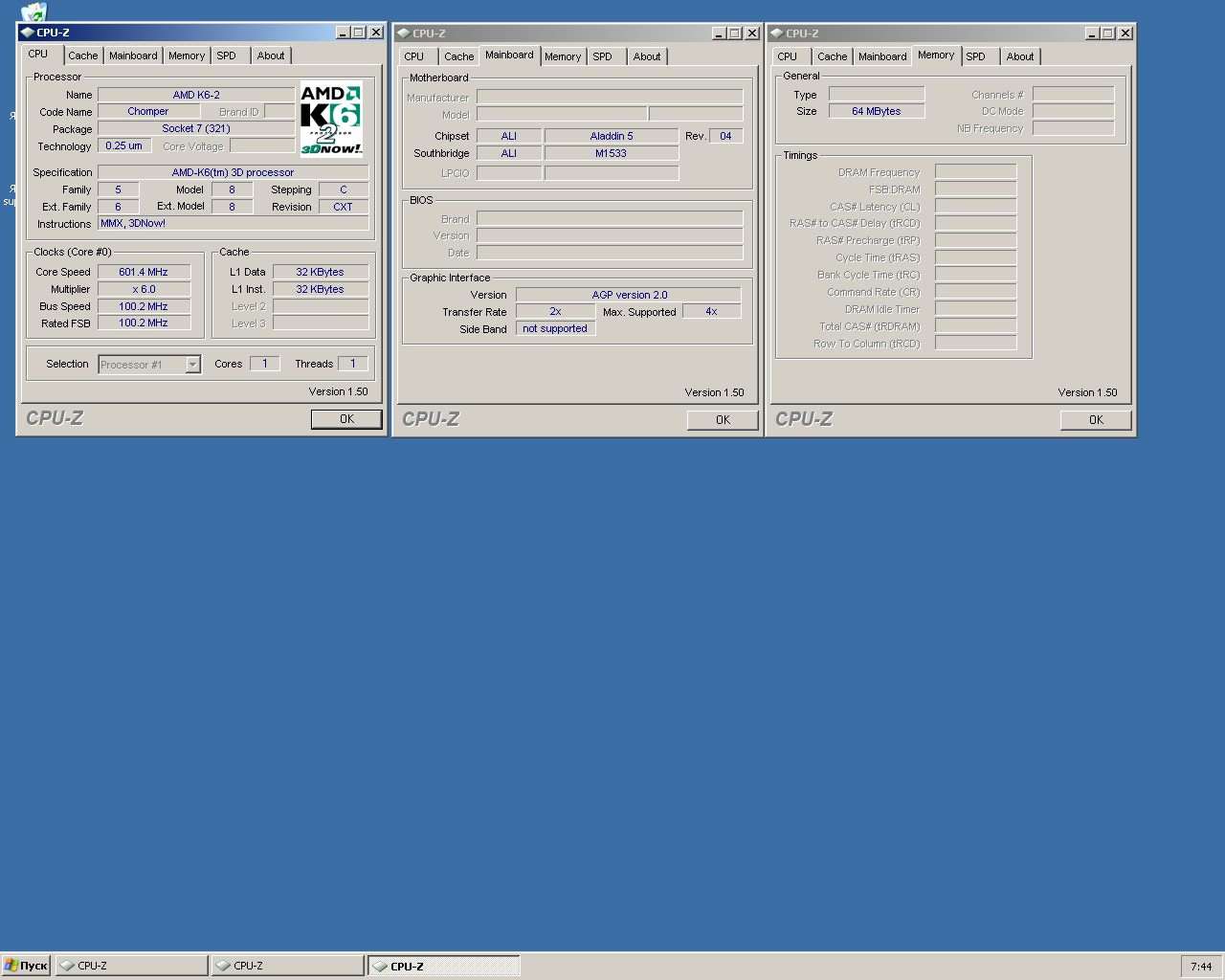Select About tab in the Mainboard window
Screen dimensions: 1225x980
point(647,56)
